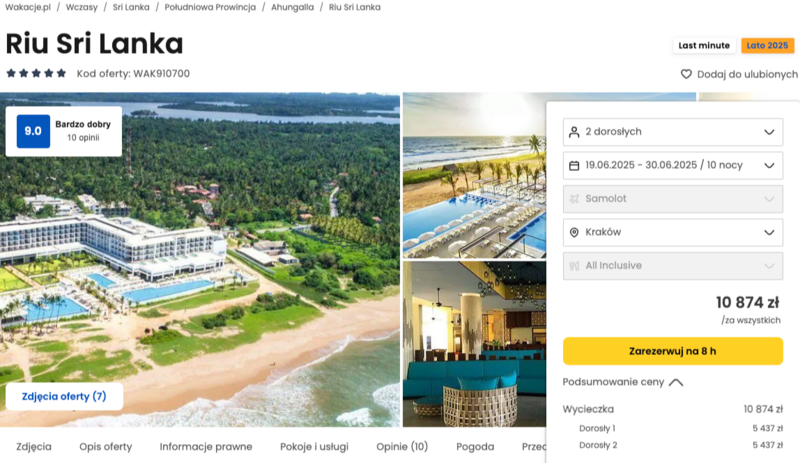Open the 19.06.2025 - 30.06.2025 date dropdown

673,165
